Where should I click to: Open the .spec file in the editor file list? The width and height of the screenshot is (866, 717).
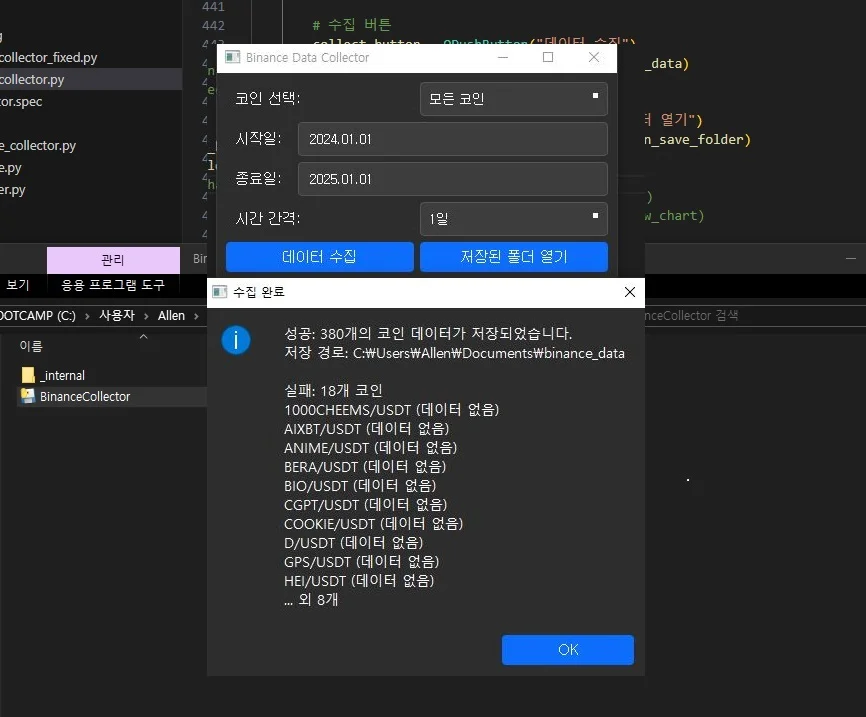click(x=21, y=102)
